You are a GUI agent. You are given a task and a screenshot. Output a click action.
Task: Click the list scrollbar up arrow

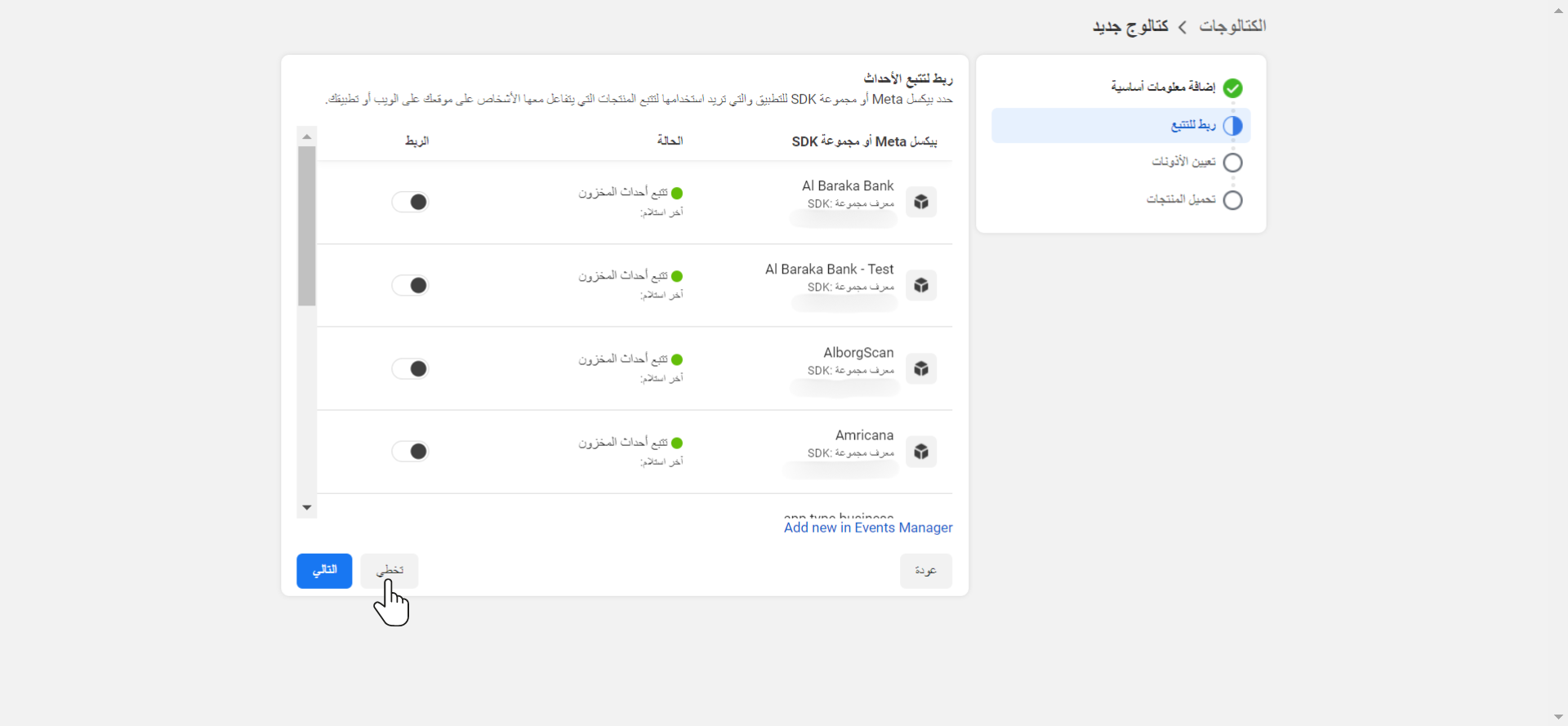click(307, 136)
